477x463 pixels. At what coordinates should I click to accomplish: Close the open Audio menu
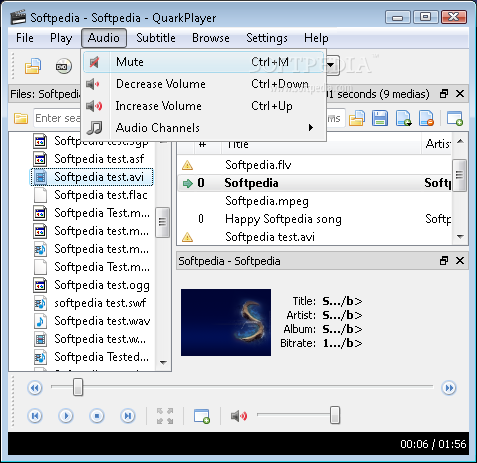click(104, 38)
